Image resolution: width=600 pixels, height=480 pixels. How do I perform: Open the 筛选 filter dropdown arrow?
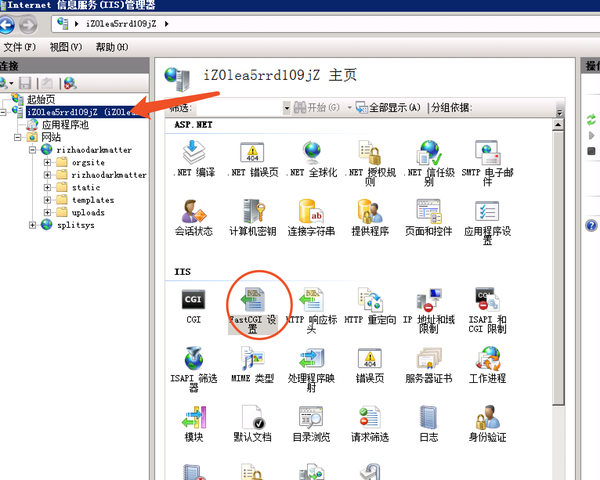287,108
